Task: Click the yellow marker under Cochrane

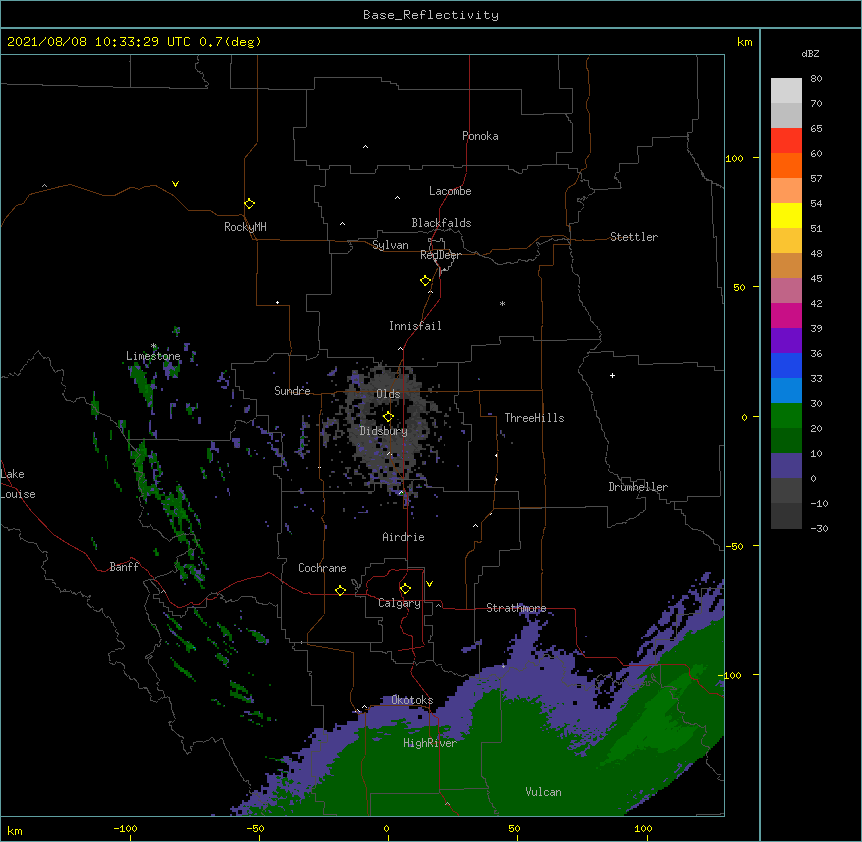Action: tap(340, 590)
